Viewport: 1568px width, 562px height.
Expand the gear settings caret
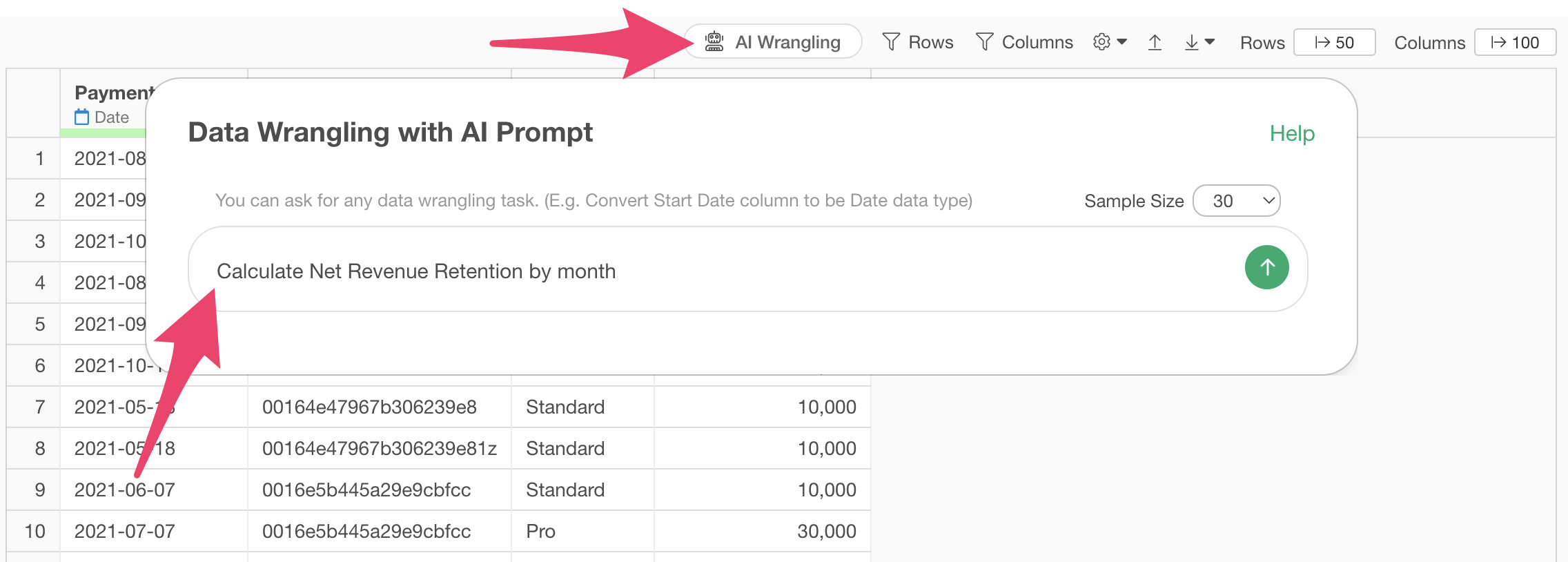click(1122, 42)
